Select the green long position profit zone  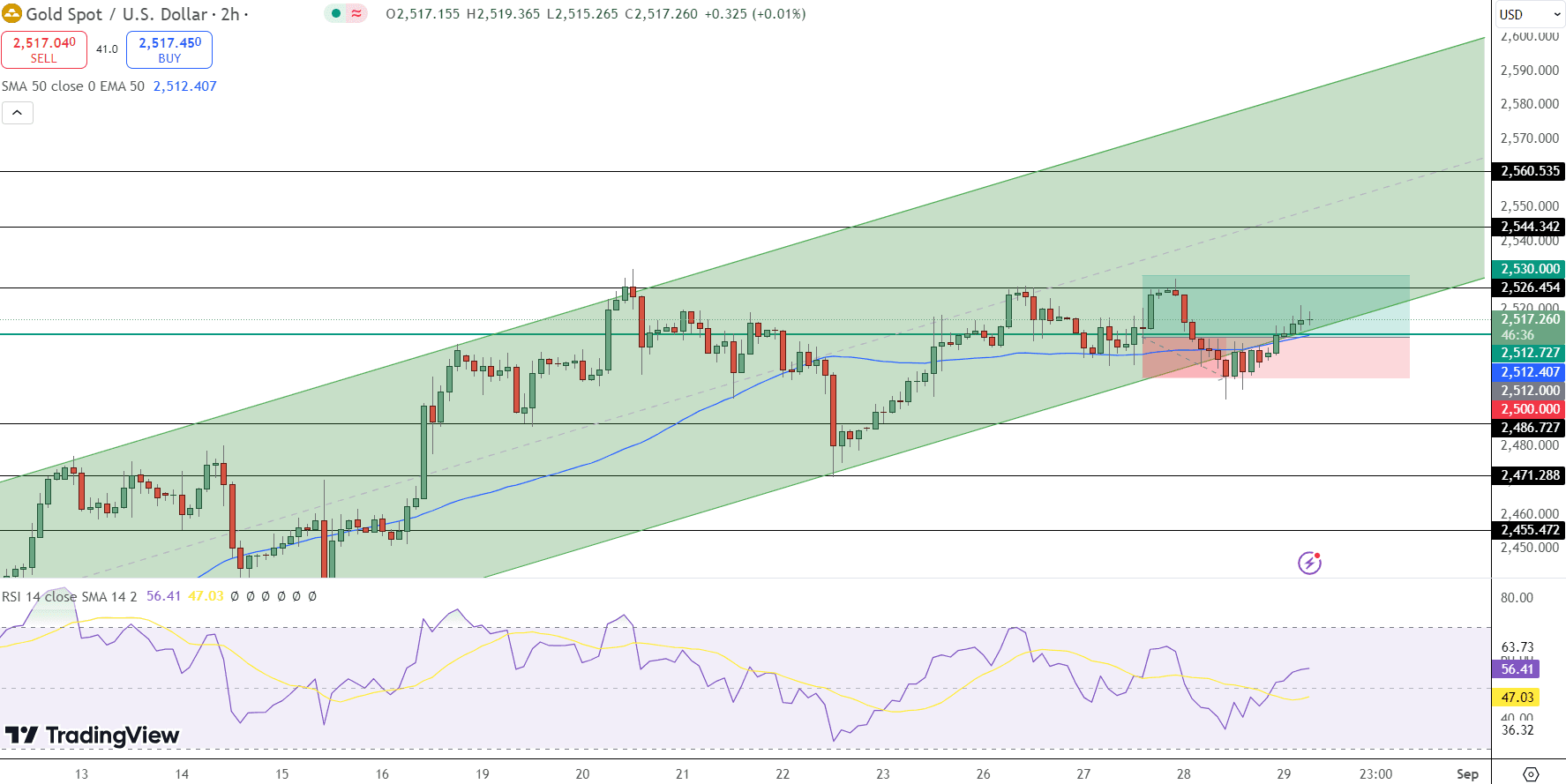(x=1276, y=305)
